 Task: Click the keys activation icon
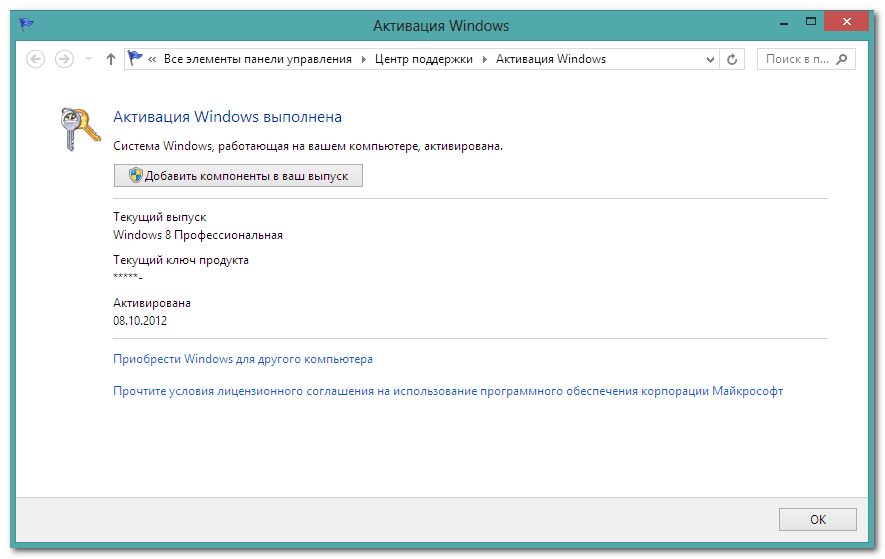pyautogui.click(x=80, y=129)
